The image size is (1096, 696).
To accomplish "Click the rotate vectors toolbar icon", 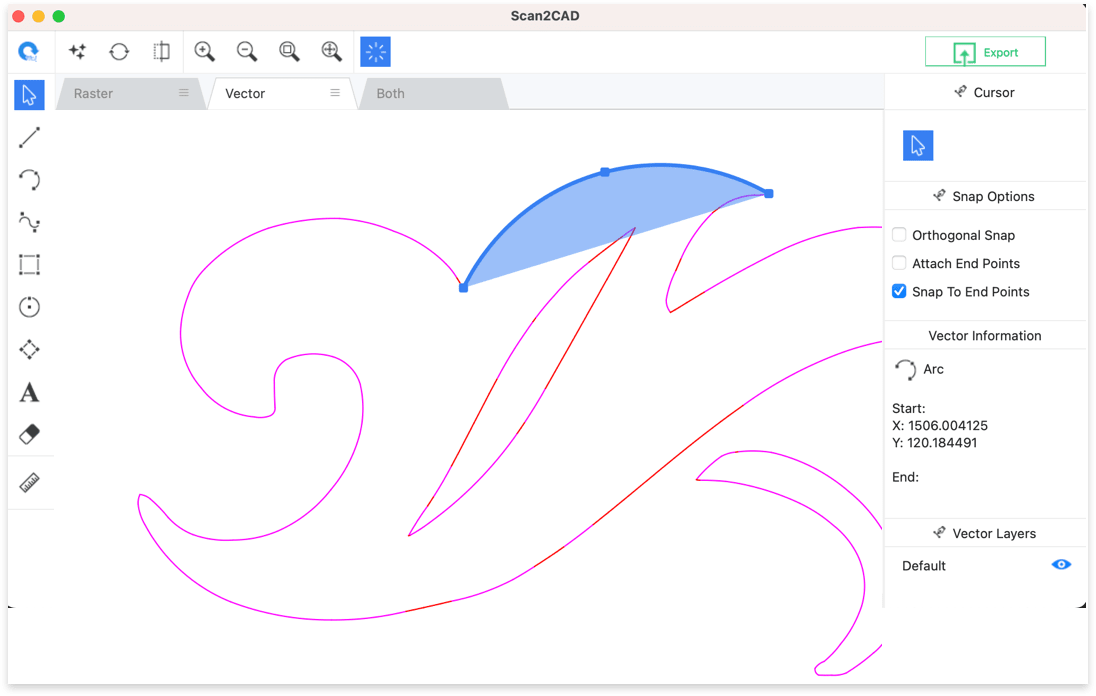I will [x=119, y=51].
